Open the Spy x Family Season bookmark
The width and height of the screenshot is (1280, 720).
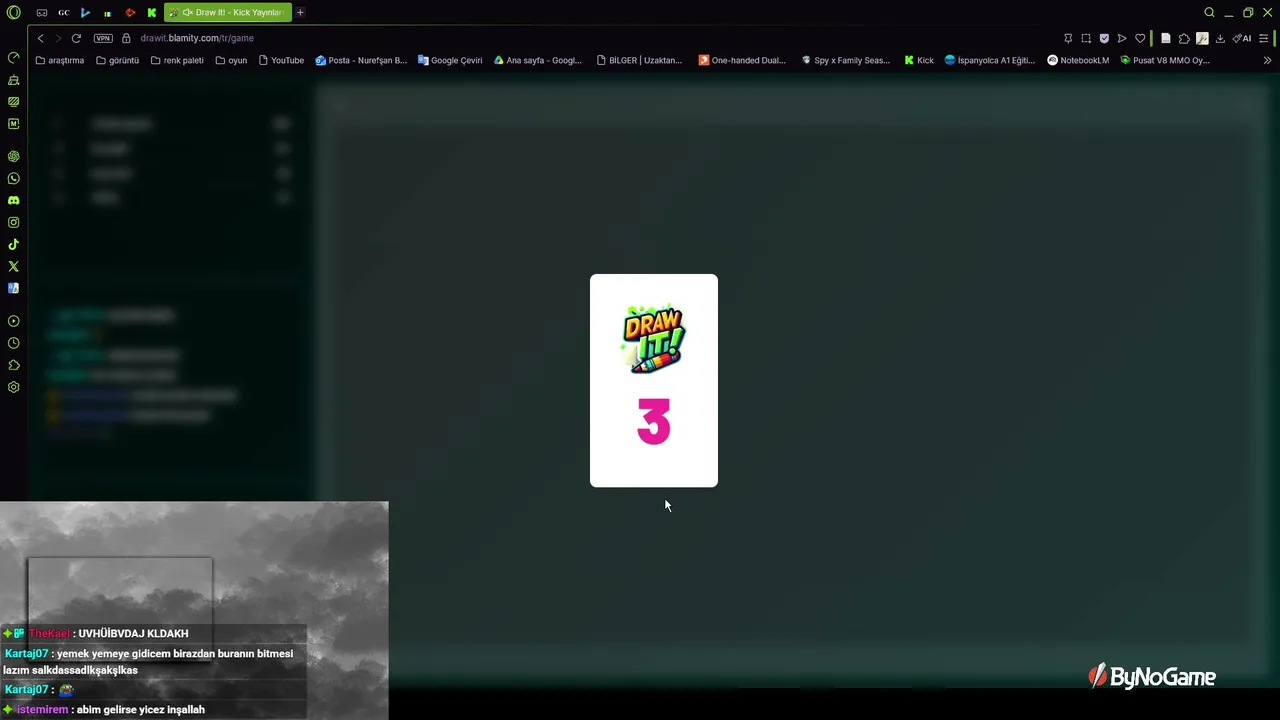coord(845,60)
